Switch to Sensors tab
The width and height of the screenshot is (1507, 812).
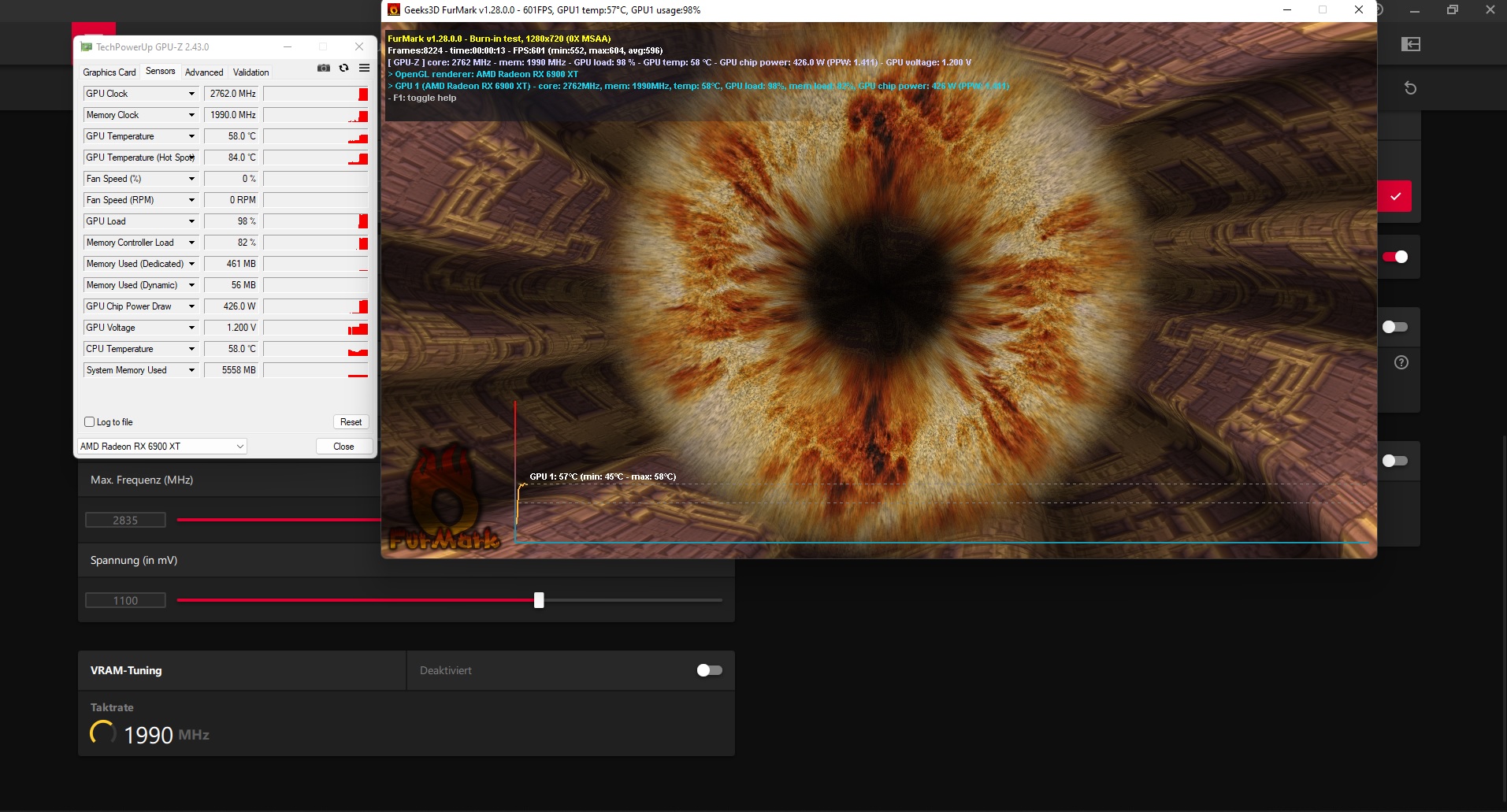[x=161, y=71]
